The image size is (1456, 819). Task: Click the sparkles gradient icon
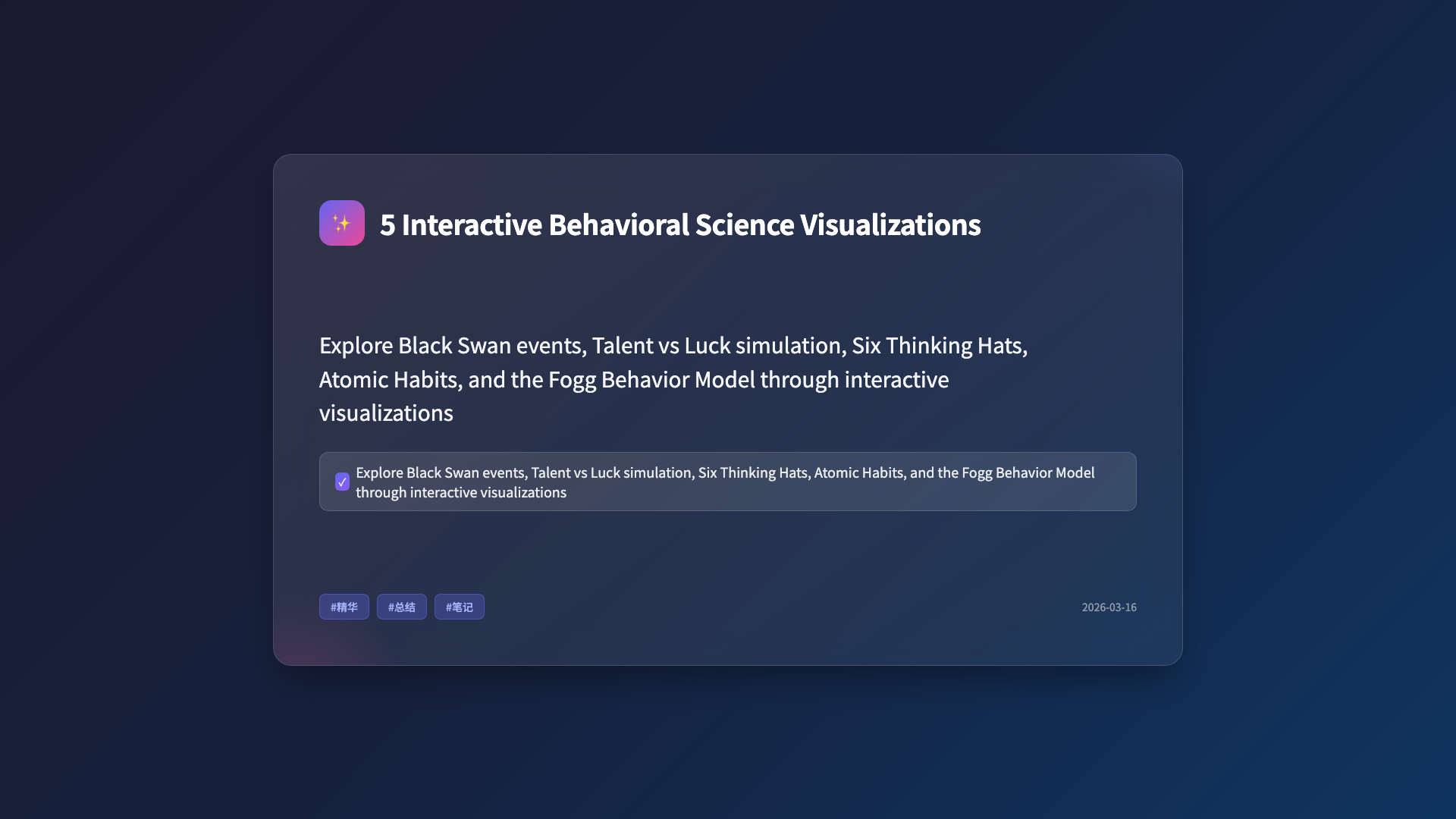pos(341,223)
